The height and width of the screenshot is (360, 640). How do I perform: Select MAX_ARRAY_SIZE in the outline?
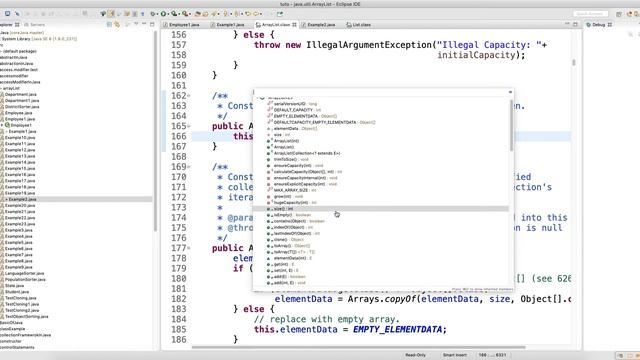click(x=291, y=190)
